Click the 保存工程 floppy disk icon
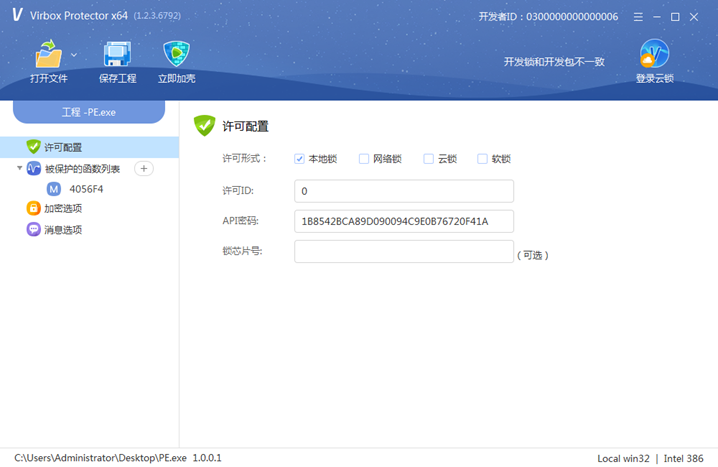This screenshot has width=718, height=467. point(117,54)
